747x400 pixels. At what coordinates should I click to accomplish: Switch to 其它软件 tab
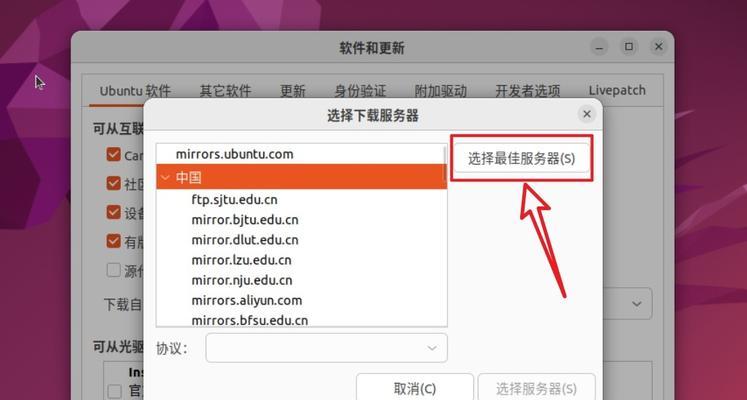(225, 90)
